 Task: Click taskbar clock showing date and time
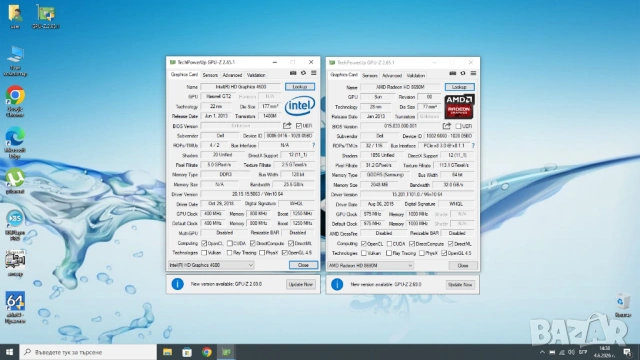pos(604,352)
